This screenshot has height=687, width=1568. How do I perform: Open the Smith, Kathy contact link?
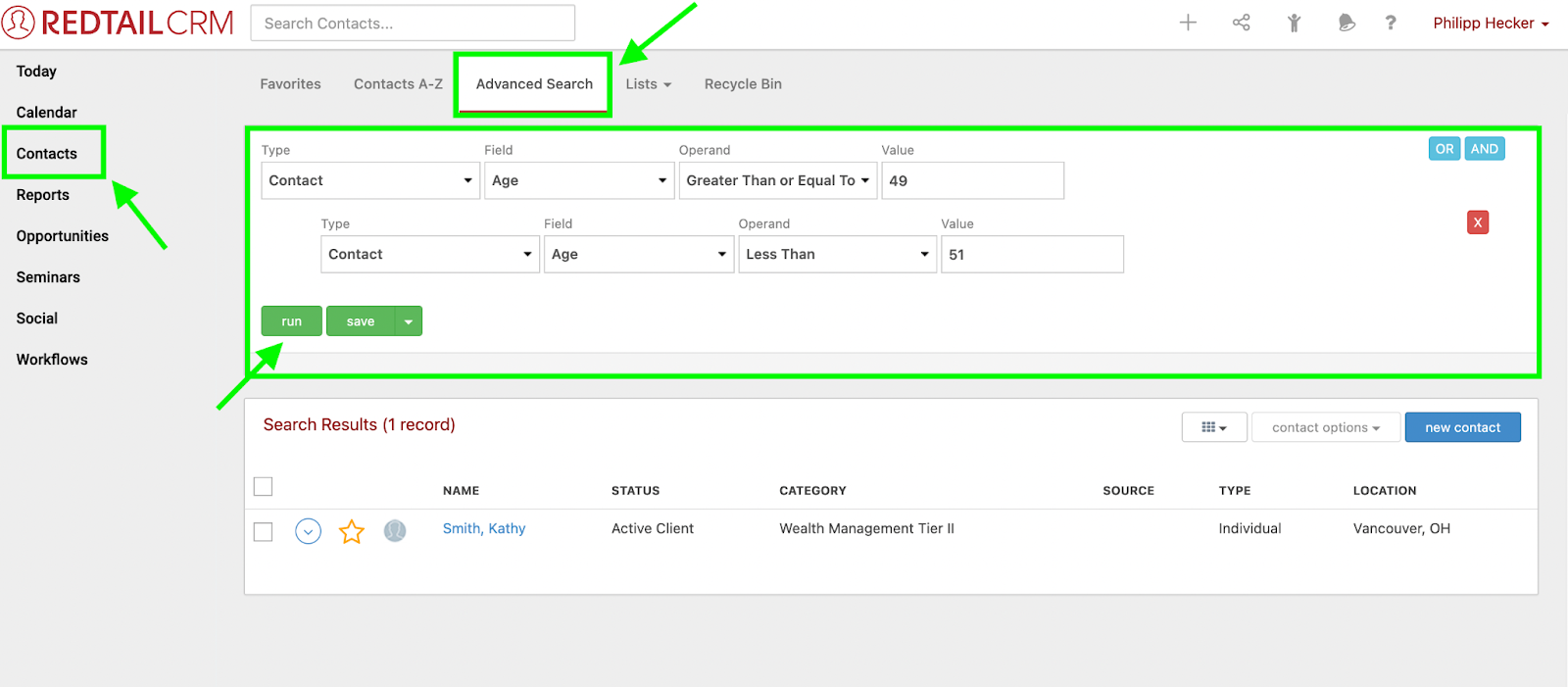click(484, 529)
